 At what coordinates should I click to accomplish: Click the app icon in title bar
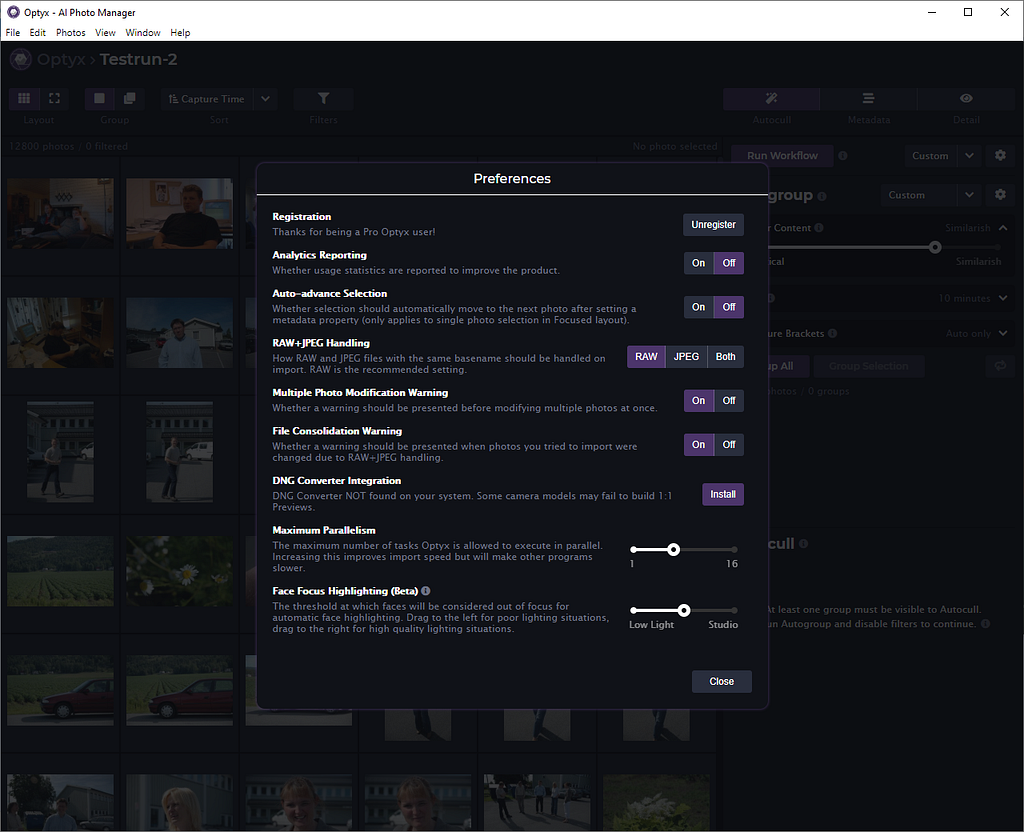(13, 12)
